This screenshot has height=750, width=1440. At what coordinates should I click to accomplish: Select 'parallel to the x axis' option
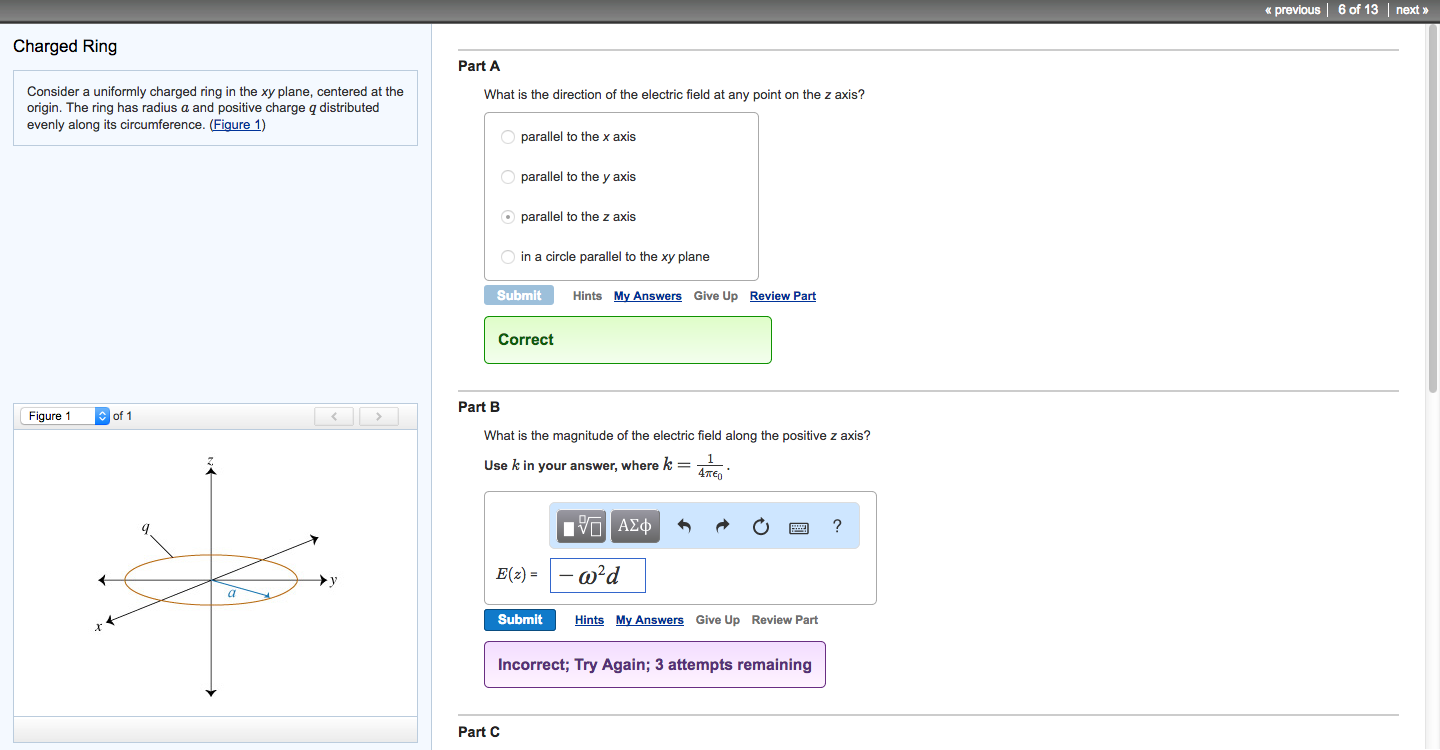click(x=507, y=136)
